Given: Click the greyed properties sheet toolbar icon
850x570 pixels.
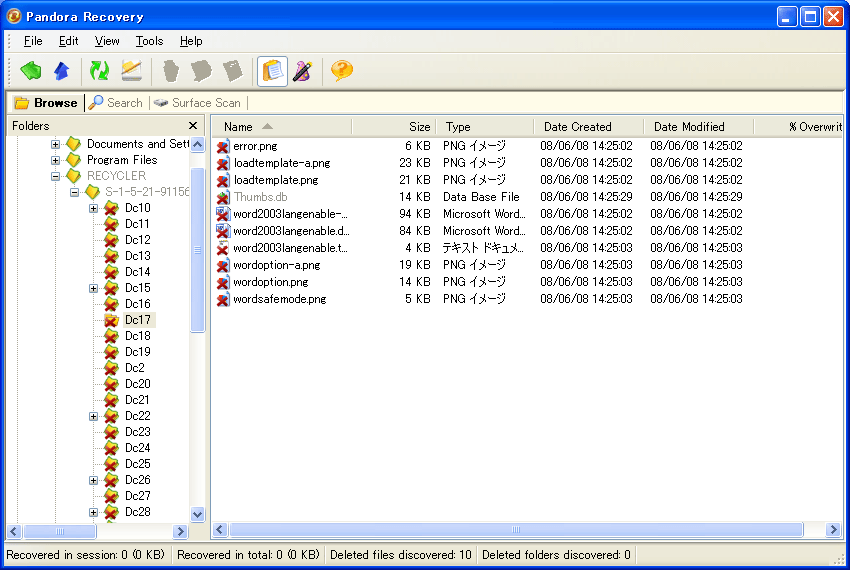Looking at the screenshot, I should tap(233, 71).
